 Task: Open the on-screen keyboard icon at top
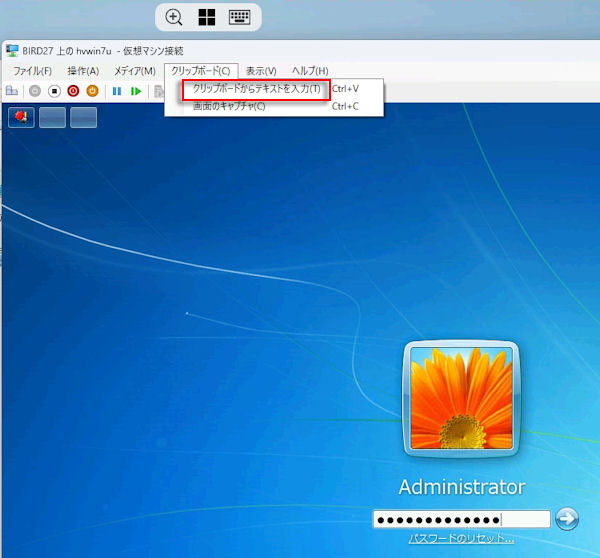click(240, 17)
